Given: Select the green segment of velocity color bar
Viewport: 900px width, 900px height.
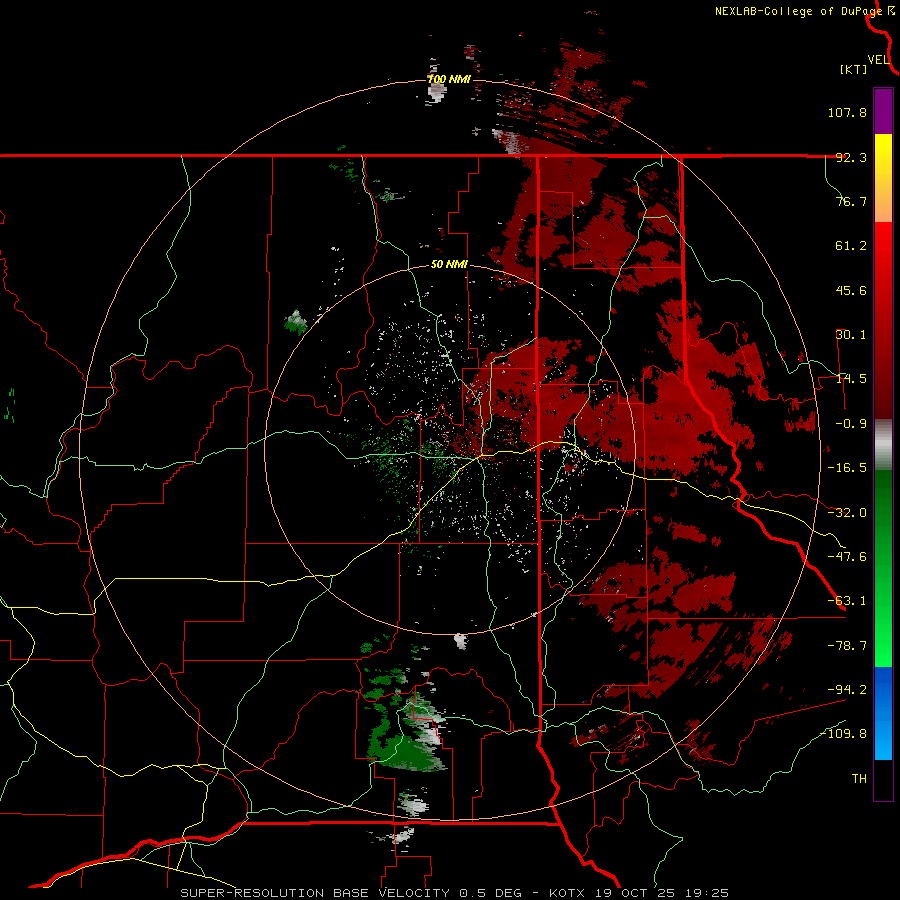Looking at the screenshot, I should (x=883, y=569).
